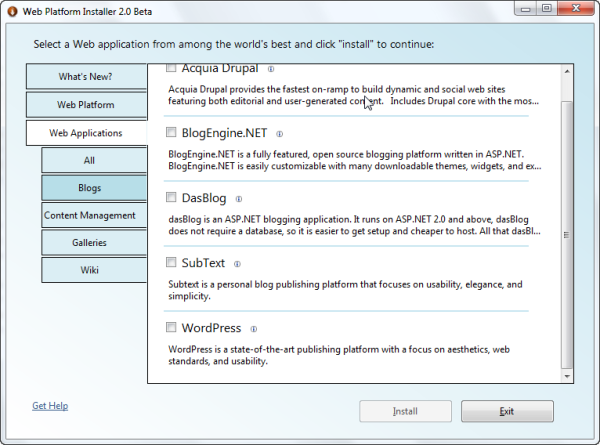Select the SubText checkbox
The height and width of the screenshot is (445, 600).
pos(171,262)
